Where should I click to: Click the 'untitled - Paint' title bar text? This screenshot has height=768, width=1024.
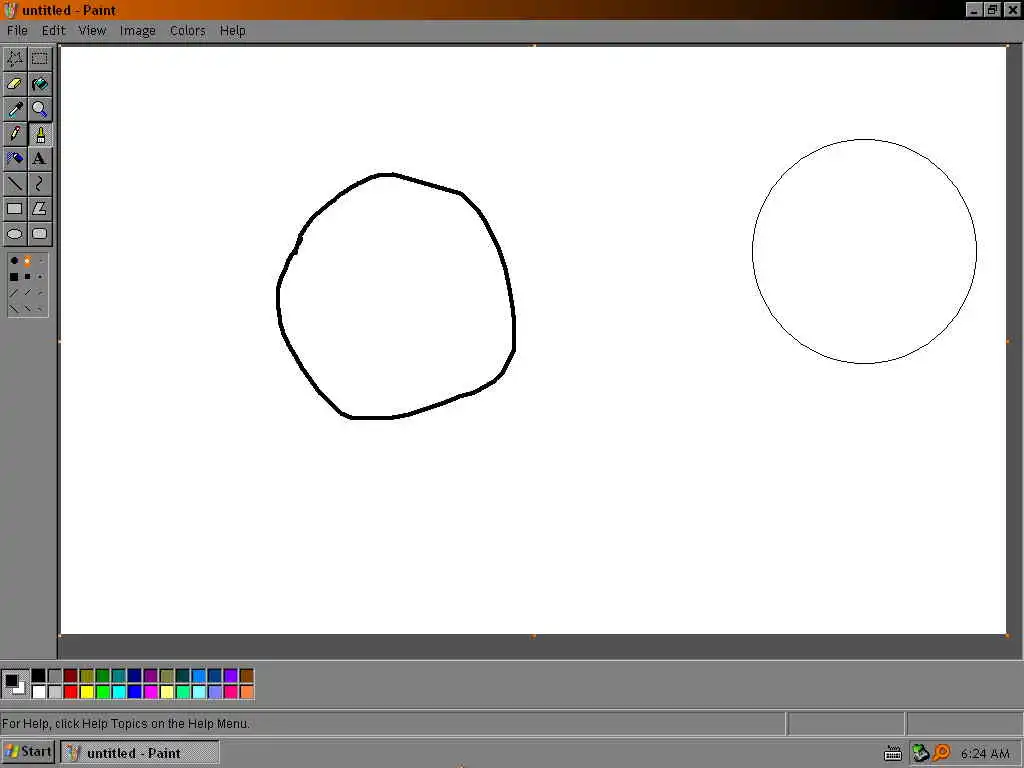point(69,10)
